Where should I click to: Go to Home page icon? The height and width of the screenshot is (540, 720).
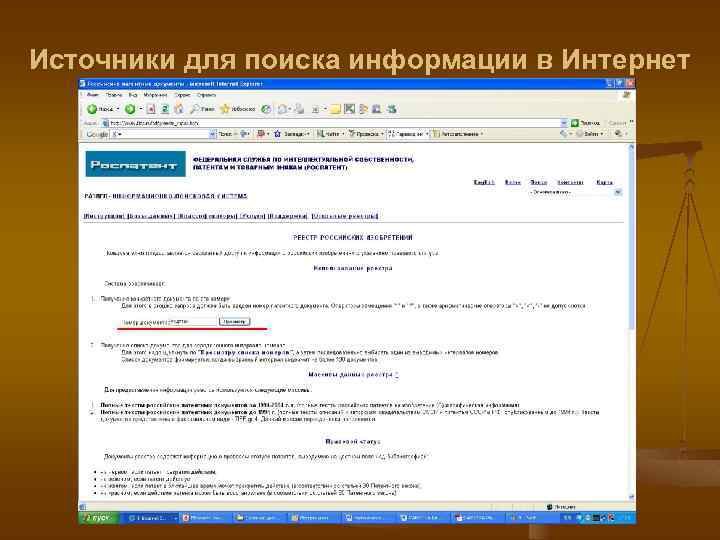click(x=179, y=109)
